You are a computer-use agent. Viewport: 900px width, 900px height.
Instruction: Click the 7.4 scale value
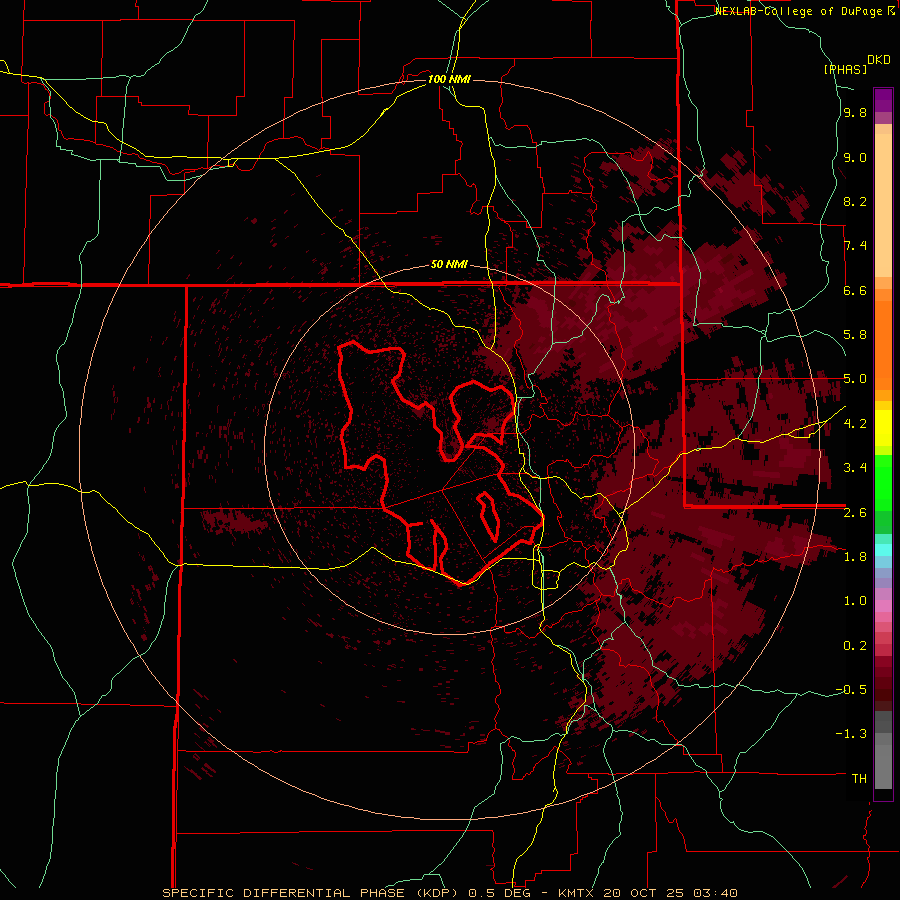pyautogui.click(x=855, y=246)
